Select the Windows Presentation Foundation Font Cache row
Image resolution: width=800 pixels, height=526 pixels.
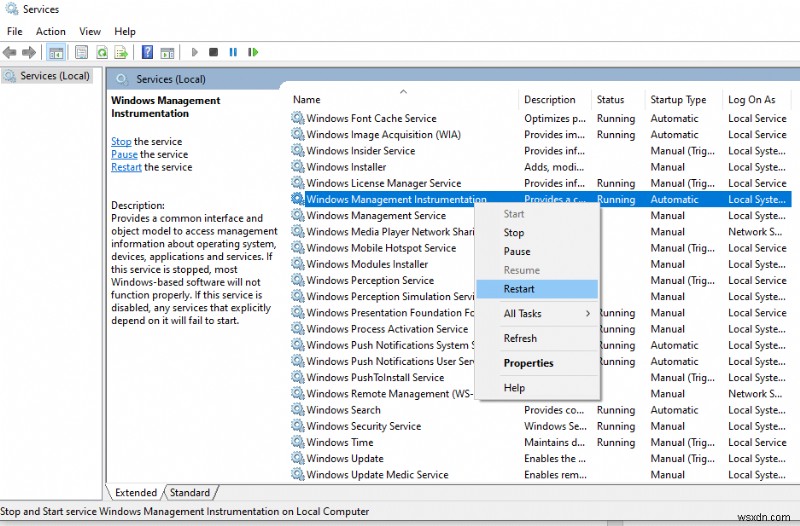coord(383,313)
